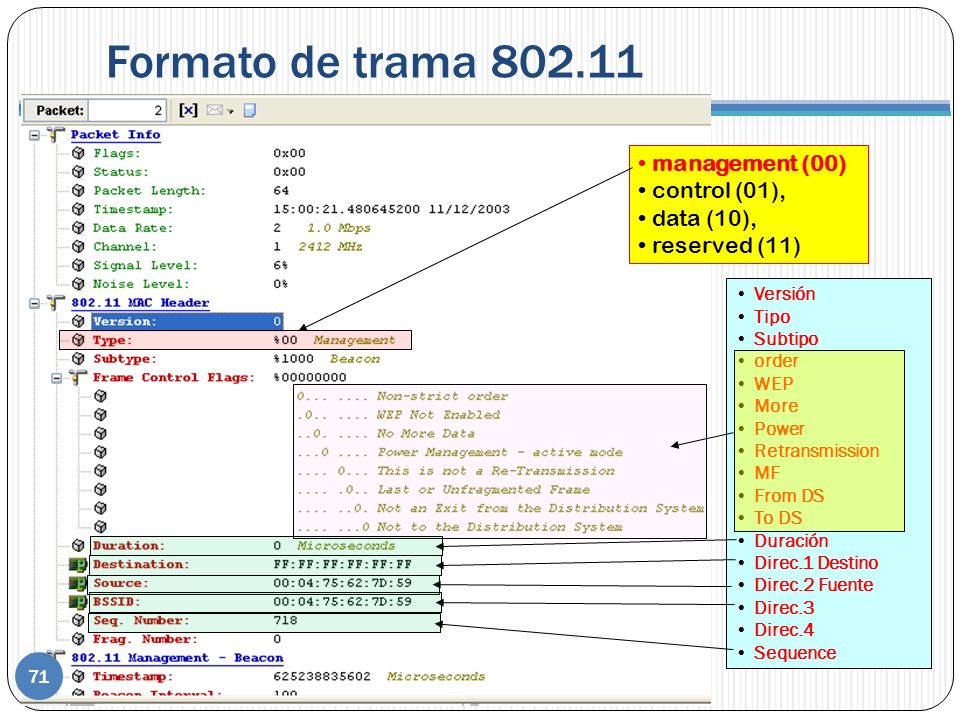Open the 802.11 MAC Header heading link
This screenshot has width=960, height=720.
140,303
